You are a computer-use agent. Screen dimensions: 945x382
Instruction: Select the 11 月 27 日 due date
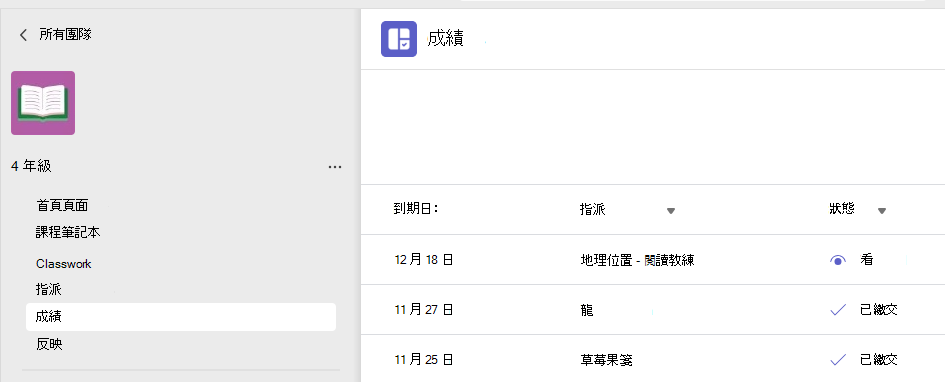(424, 310)
